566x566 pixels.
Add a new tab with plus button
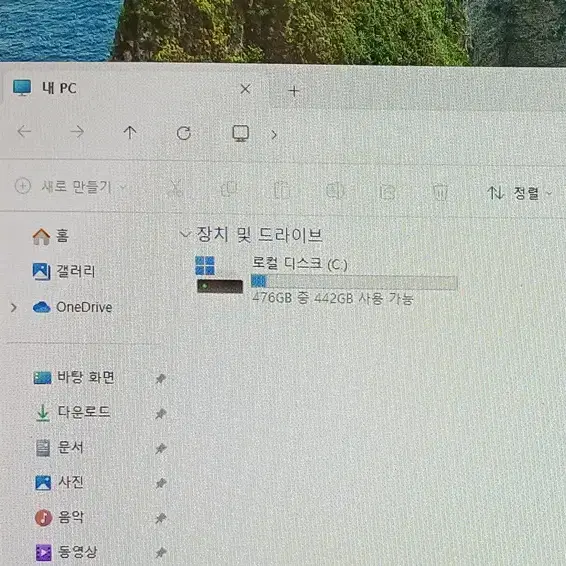point(294,91)
